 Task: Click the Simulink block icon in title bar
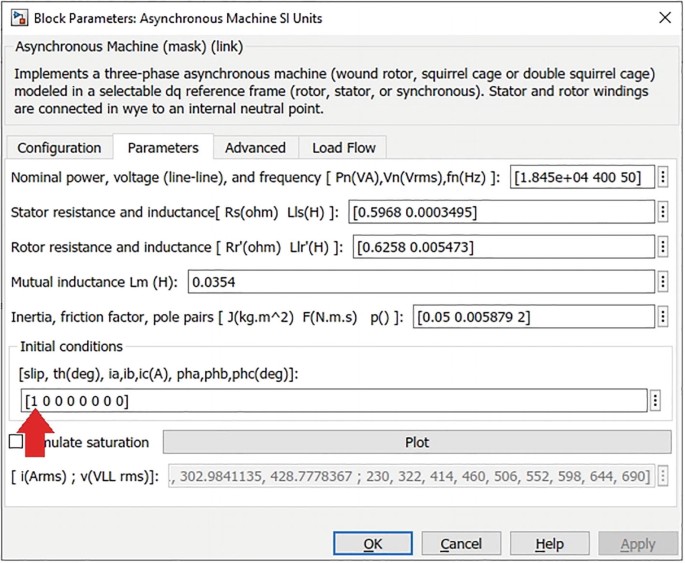[19, 18]
